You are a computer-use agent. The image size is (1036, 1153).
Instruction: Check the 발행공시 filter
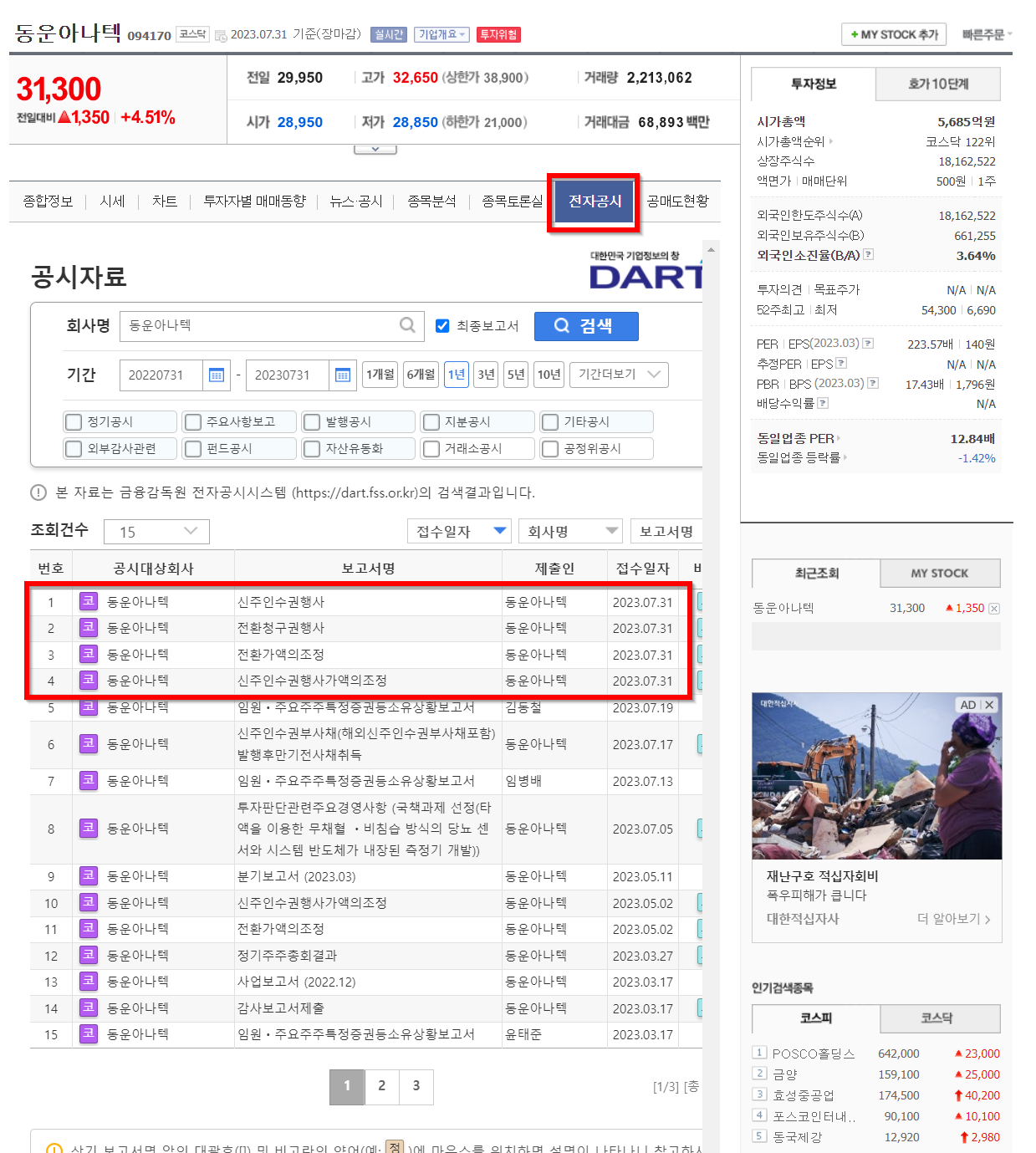pos(312,422)
